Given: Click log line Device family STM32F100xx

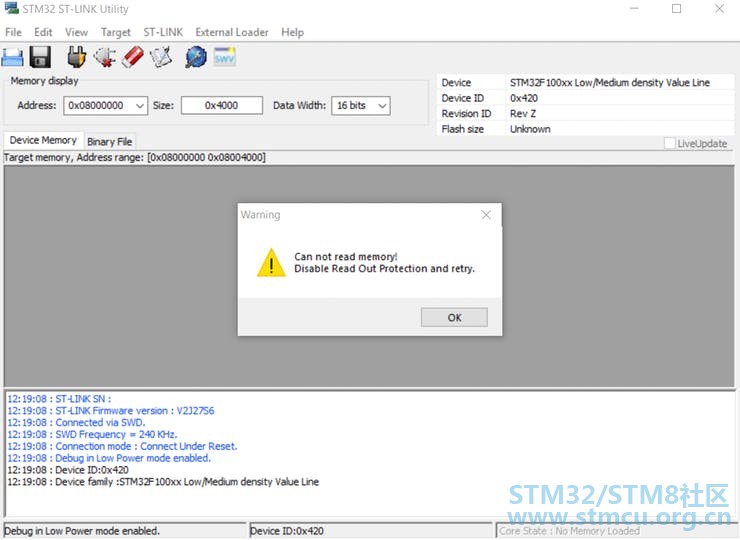Looking at the screenshot, I should point(163,481).
